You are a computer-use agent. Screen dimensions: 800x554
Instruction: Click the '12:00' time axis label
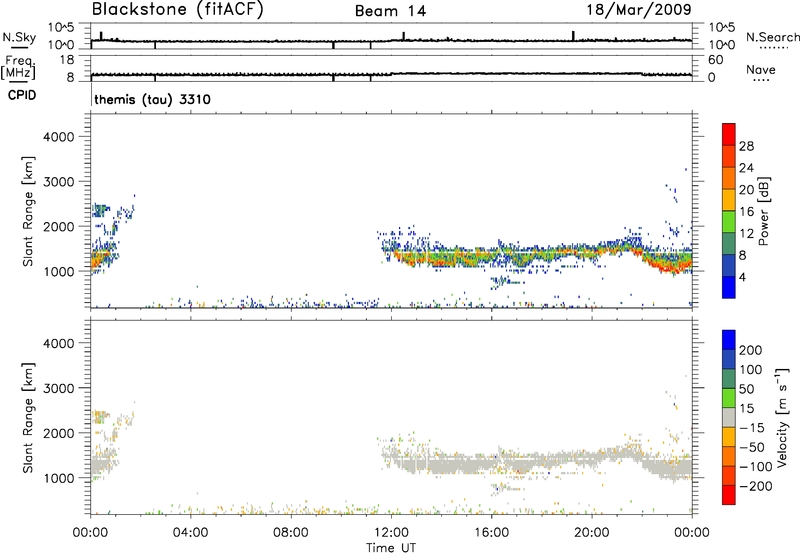391,533
